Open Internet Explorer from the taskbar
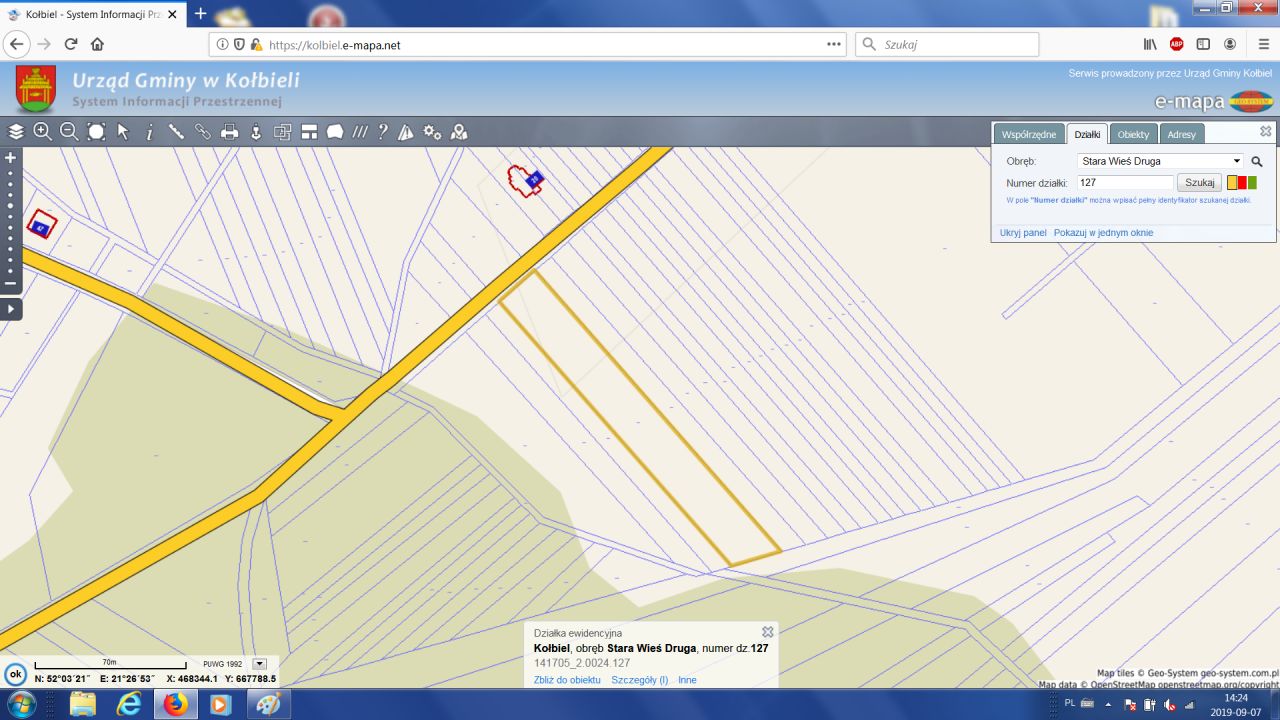Image resolution: width=1280 pixels, height=720 pixels. coord(129,704)
